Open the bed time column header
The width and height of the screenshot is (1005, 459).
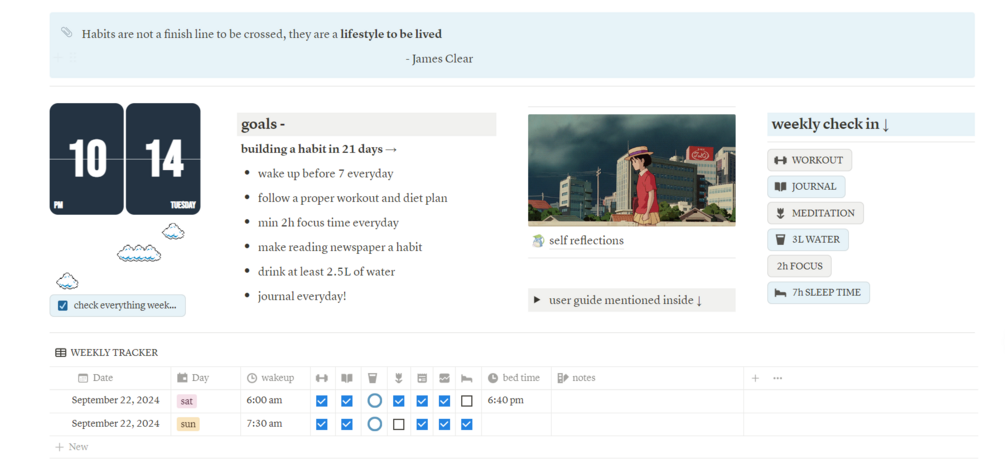point(516,378)
